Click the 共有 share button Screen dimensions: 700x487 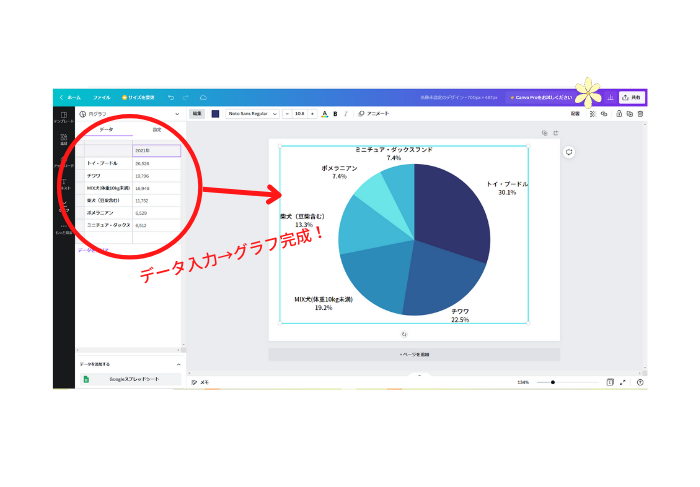631,97
